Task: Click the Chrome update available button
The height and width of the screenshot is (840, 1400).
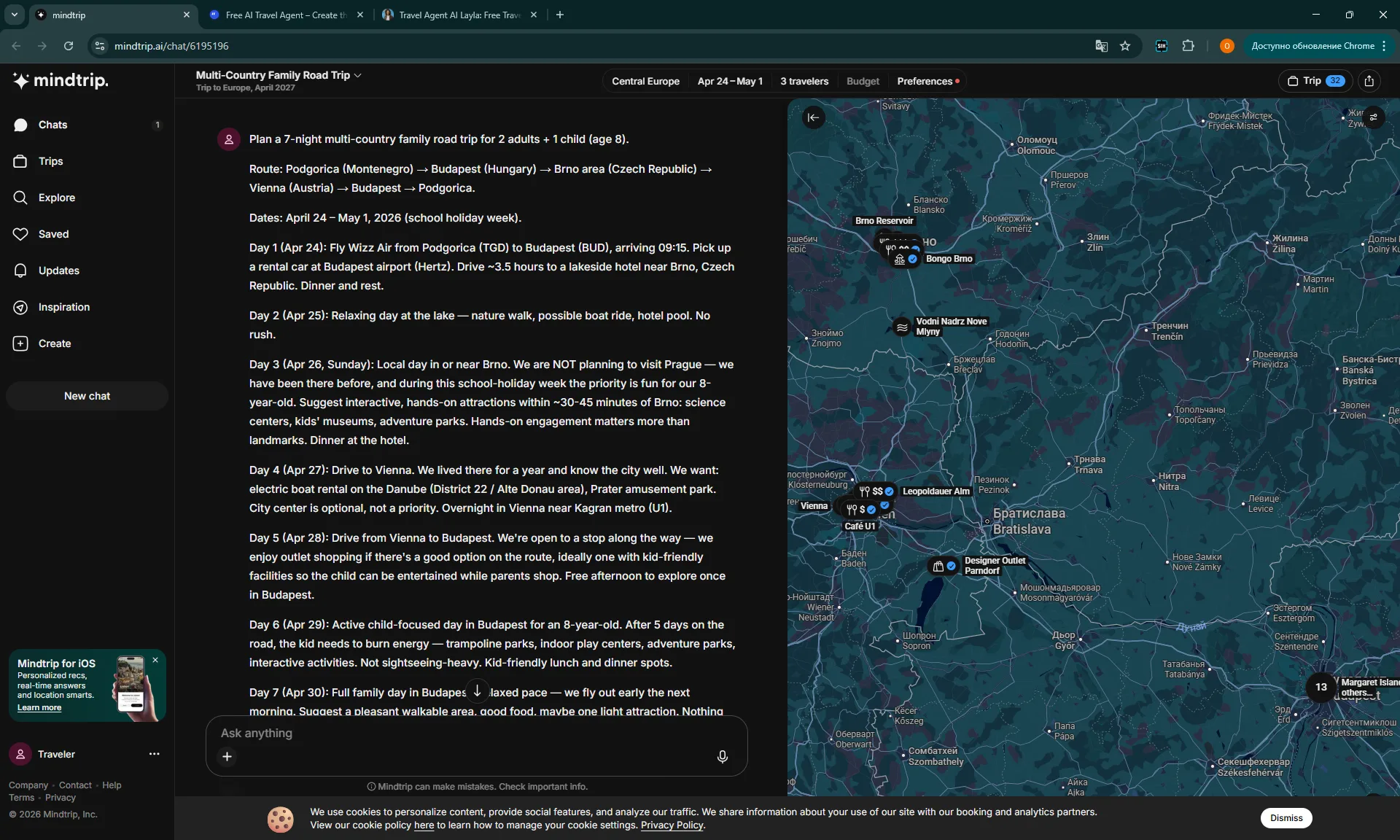Action: [1319, 46]
